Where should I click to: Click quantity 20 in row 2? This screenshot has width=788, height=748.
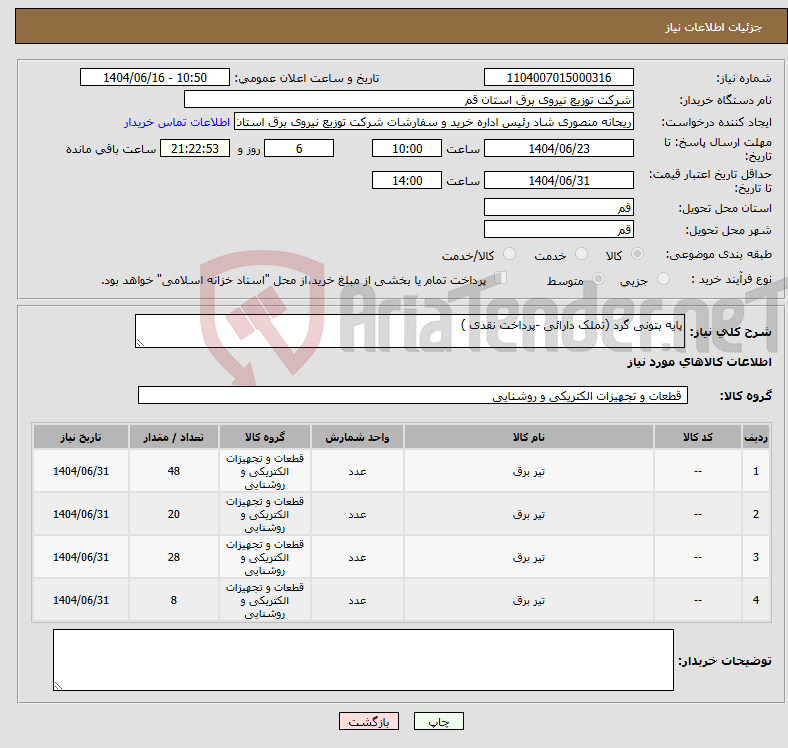tap(173, 514)
